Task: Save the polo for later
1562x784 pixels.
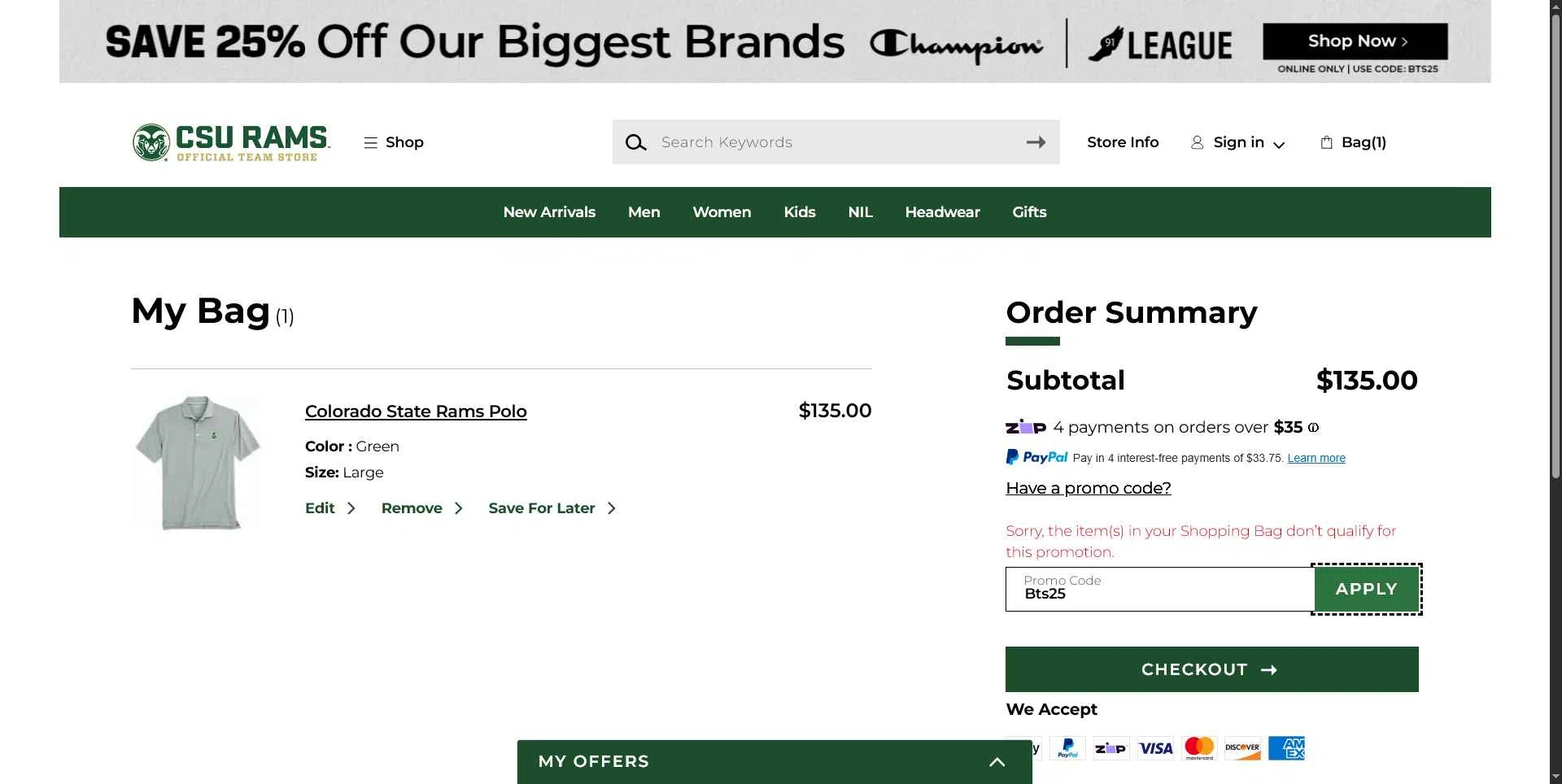Action: [x=552, y=508]
